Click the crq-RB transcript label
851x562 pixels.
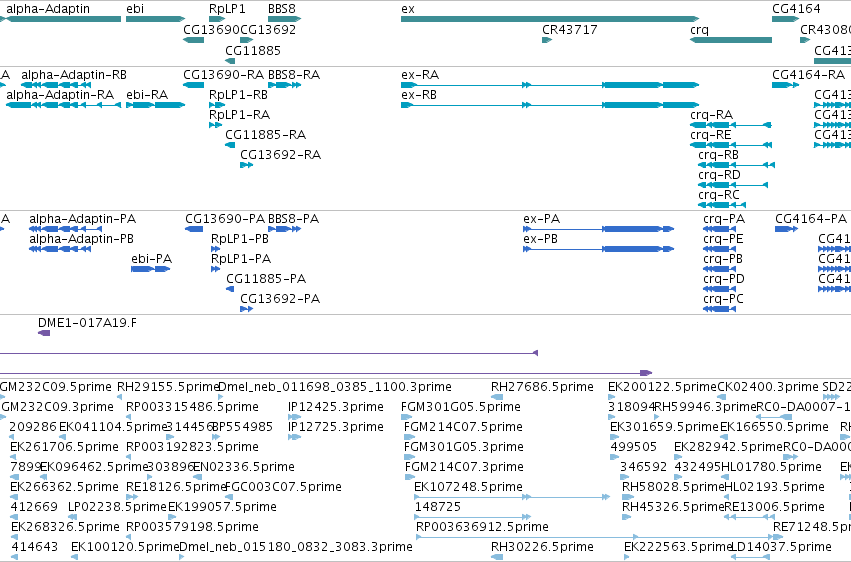click(719, 155)
